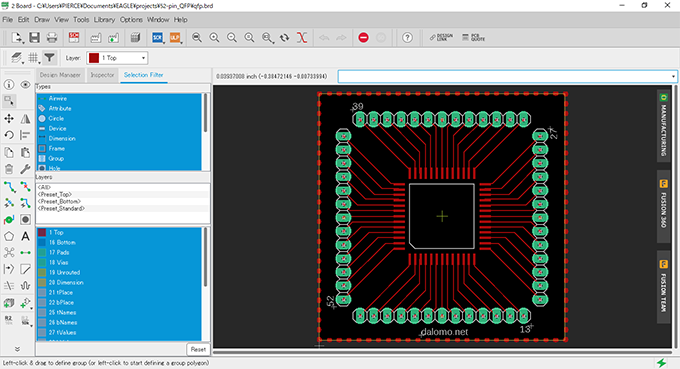
Task: Open the command line history dropdown arrow
Action: point(673,76)
